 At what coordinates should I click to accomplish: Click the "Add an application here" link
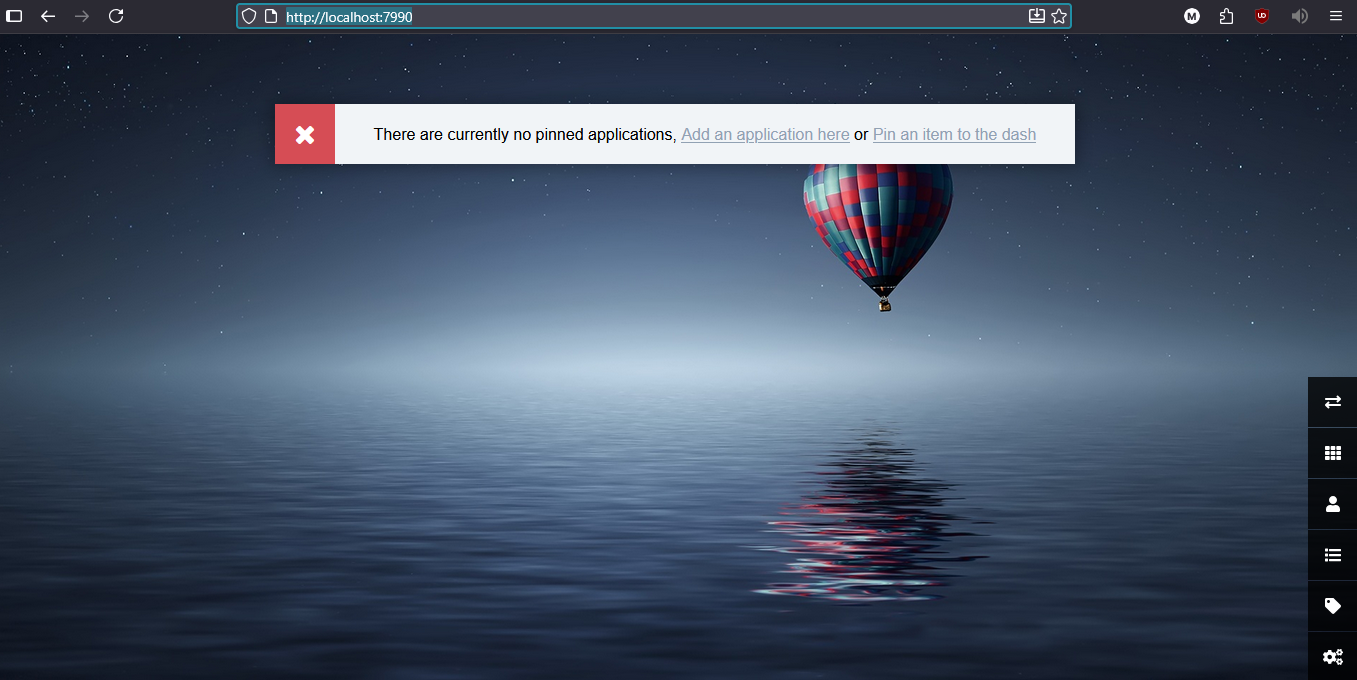pyautogui.click(x=765, y=135)
